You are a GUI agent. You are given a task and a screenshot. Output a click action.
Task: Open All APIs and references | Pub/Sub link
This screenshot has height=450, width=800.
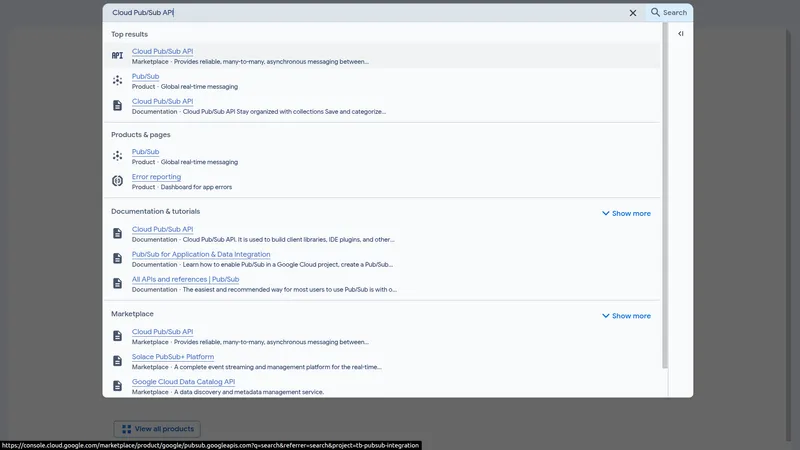point(185,279)
